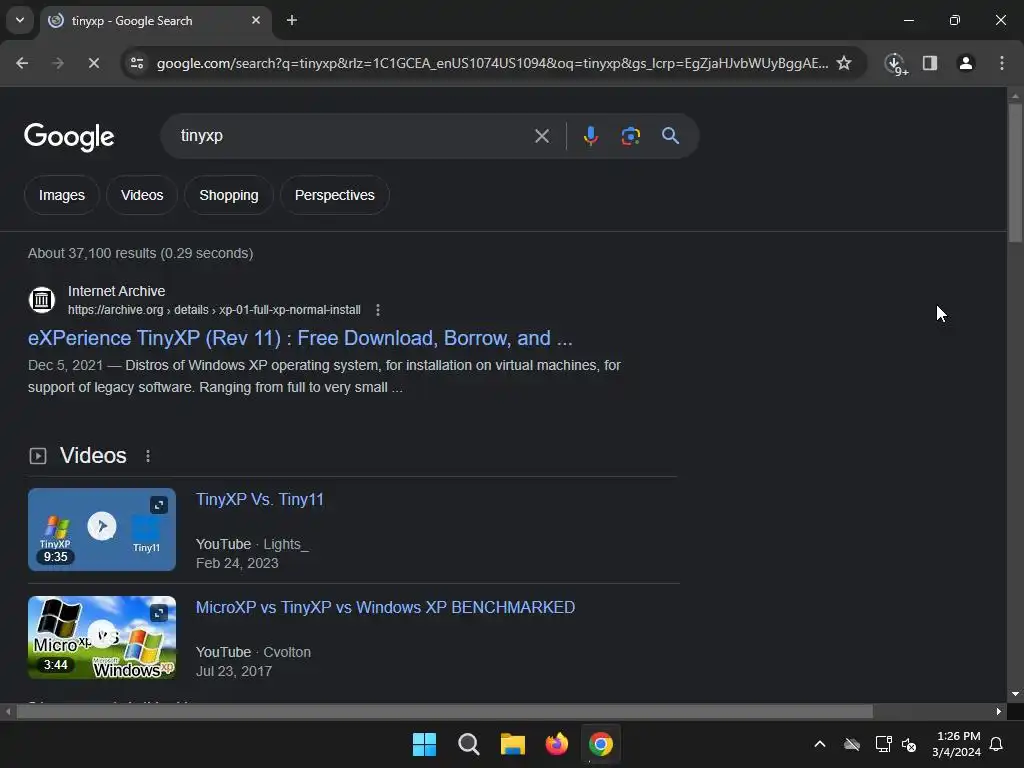
Task: Open the tab search dropdown arrow
Action: [20, 20]
